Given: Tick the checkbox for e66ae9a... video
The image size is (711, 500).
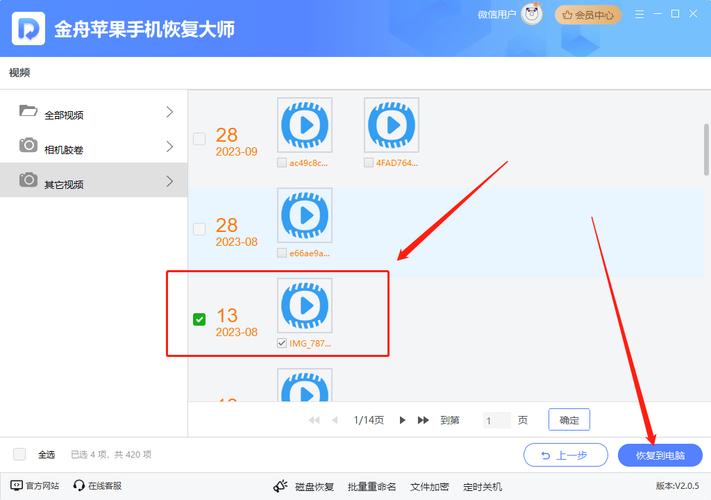Looking at the screenshot, I should pos(282,252).
